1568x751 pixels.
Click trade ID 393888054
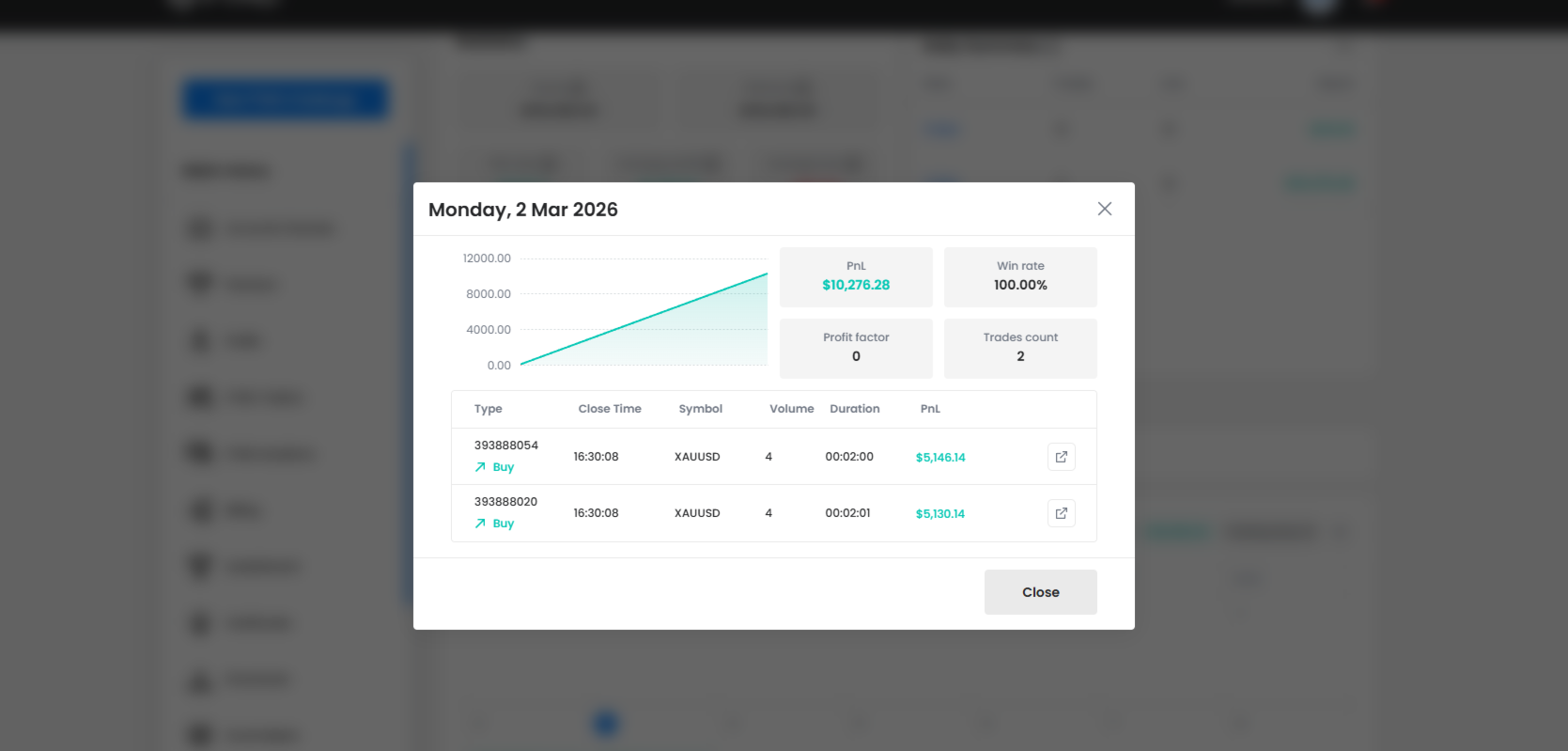tap(506, 446)
